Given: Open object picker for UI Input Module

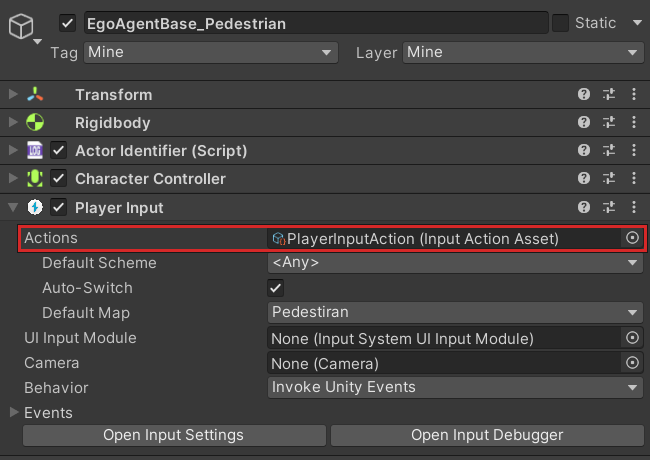Looking at the screenshot, I should [632, 338].
